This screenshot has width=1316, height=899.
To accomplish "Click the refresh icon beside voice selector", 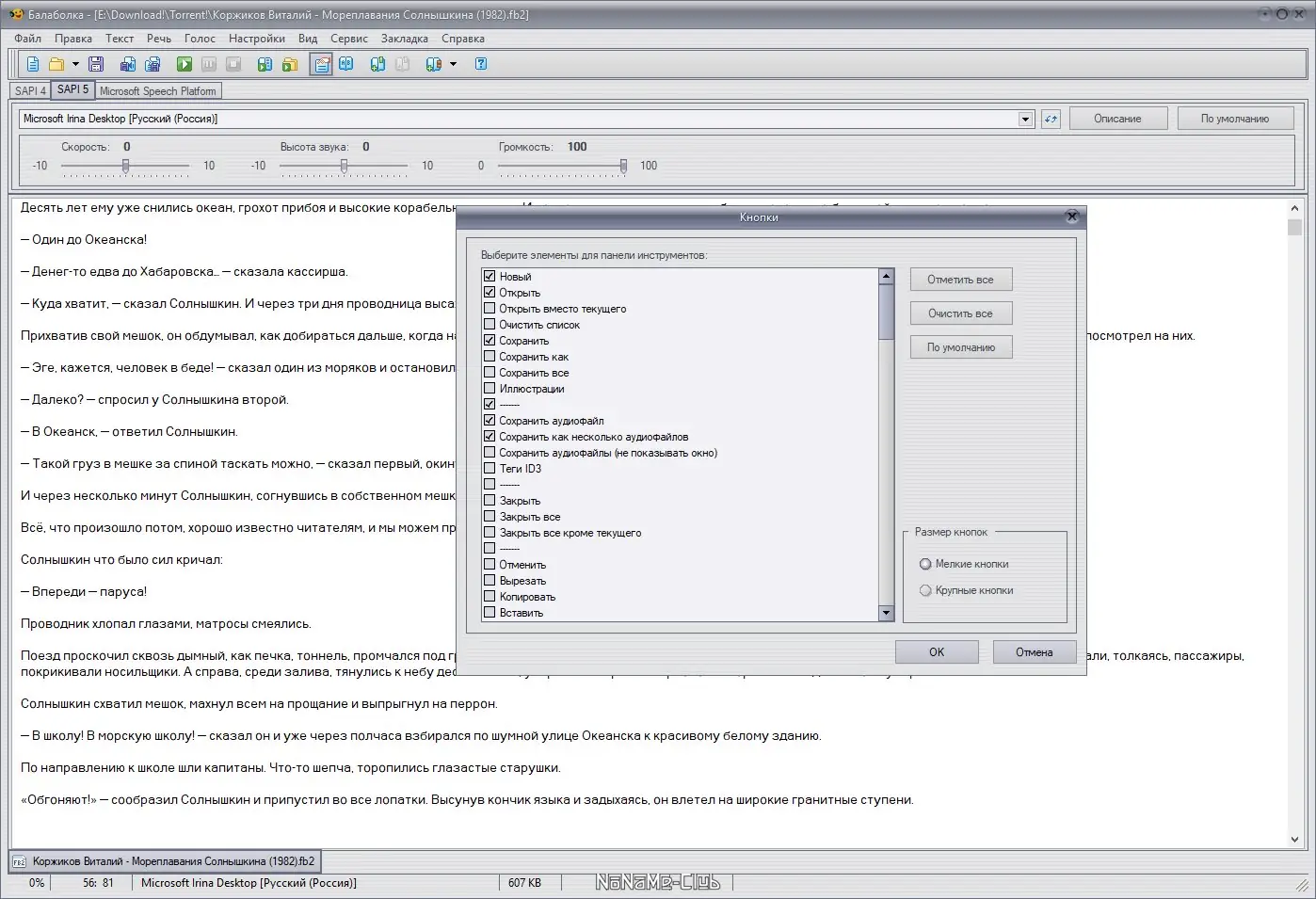I will tap(1051, 119).
